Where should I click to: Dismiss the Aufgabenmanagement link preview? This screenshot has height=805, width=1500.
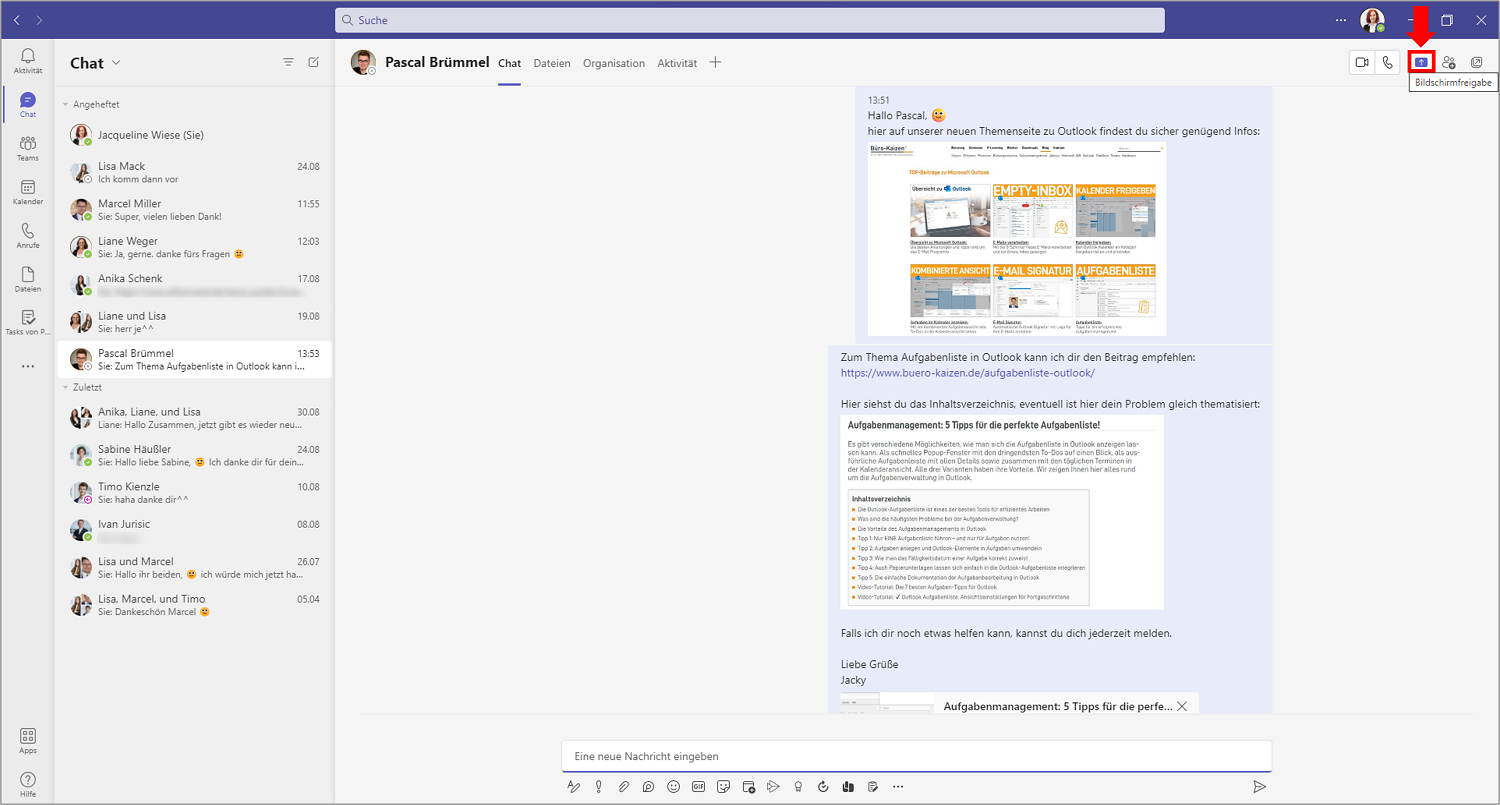pyautogui.click(x=1182, y=706)
